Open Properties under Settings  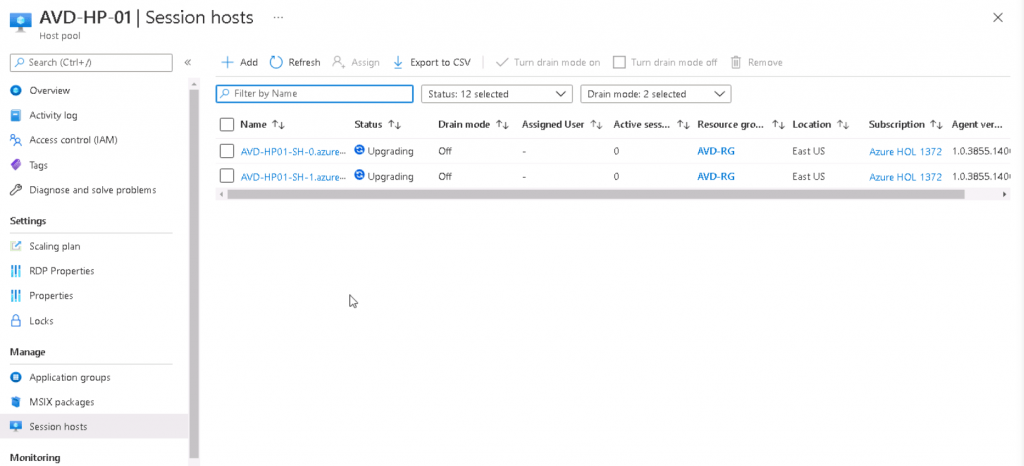tap(51, 296)
